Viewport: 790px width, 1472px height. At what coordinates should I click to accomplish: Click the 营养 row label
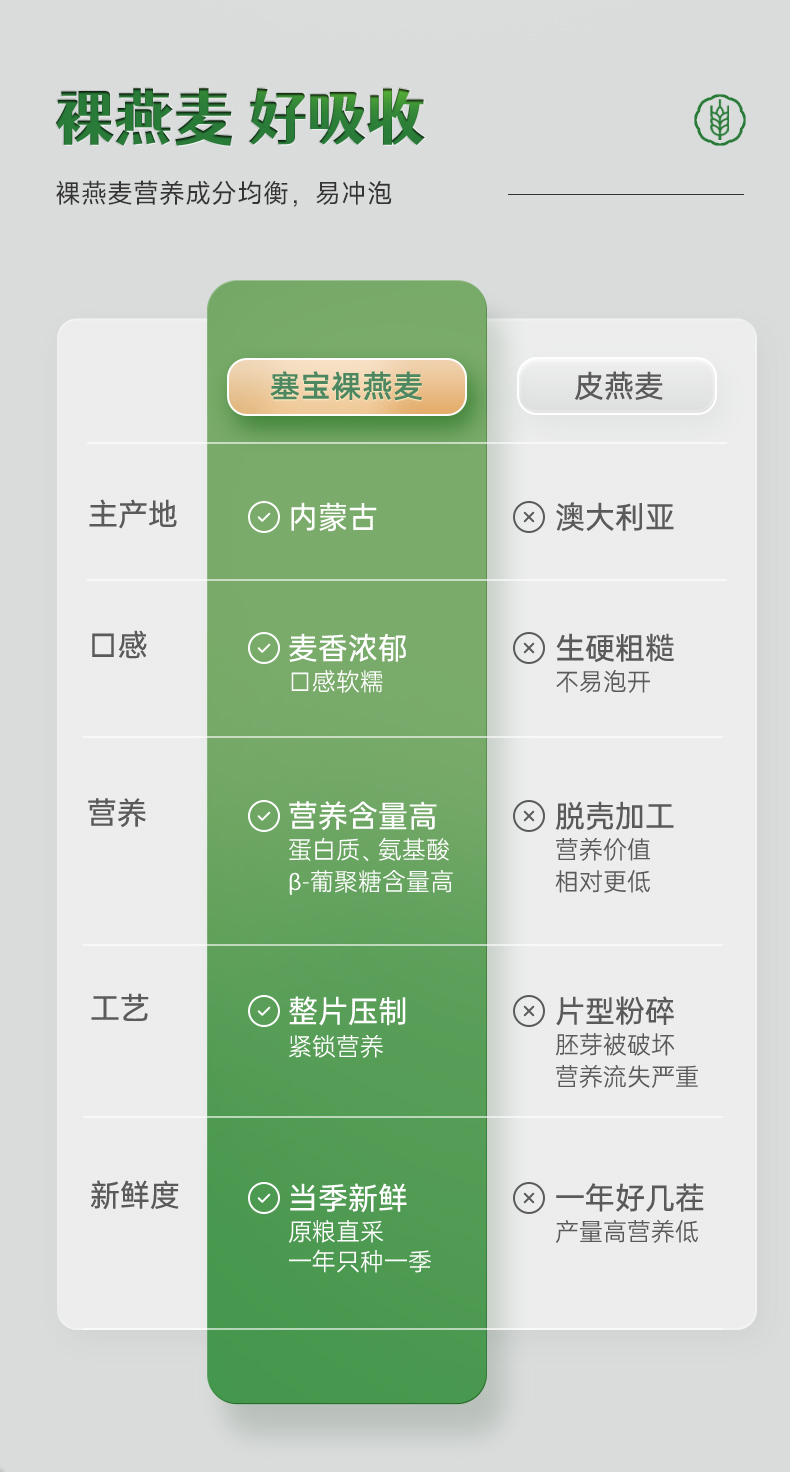pyautogui.click(x=118, y=813)
